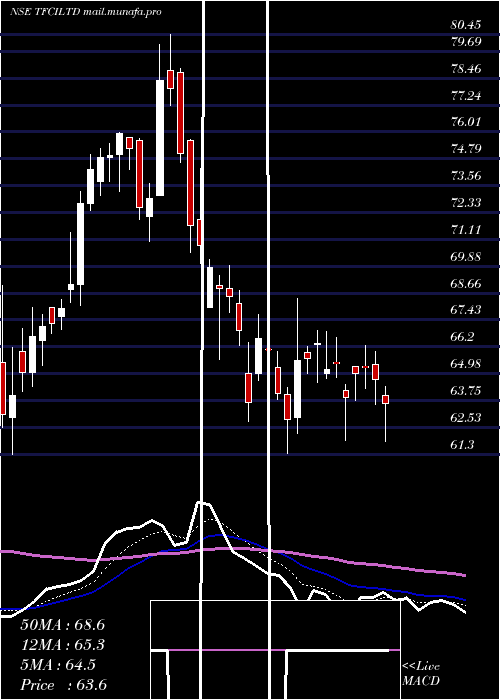The height and width of the screenshot is (700, 500).
Task: Select the 69.88 price axis label
Action: [466, 257]
